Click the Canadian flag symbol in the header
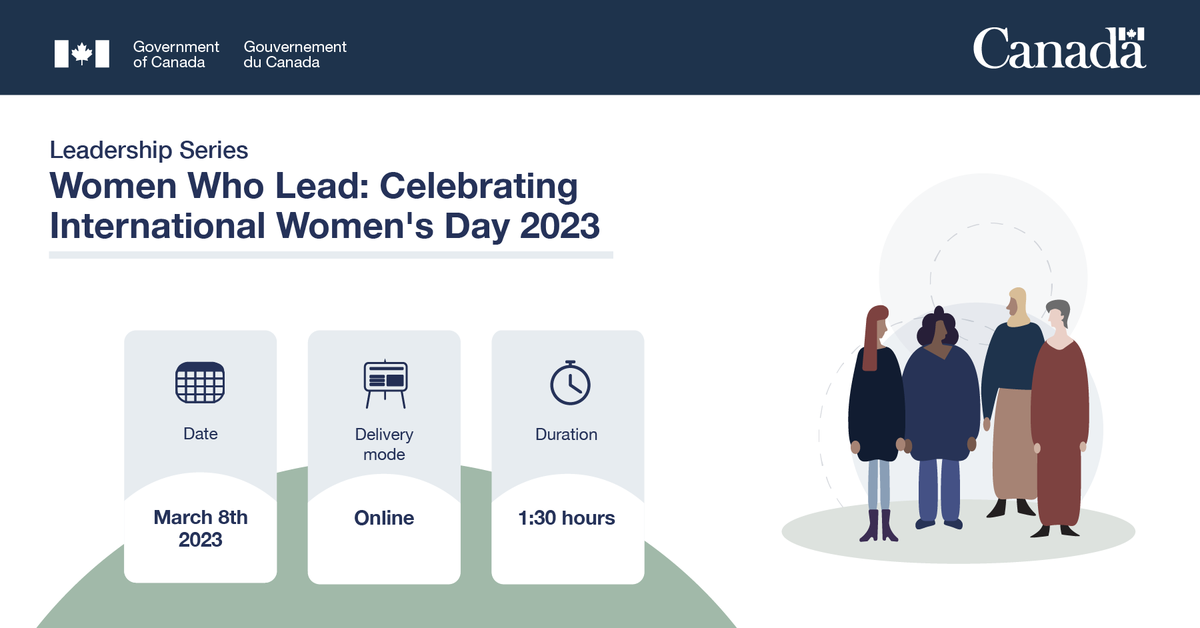1200x628 pixels. (81, 54)
